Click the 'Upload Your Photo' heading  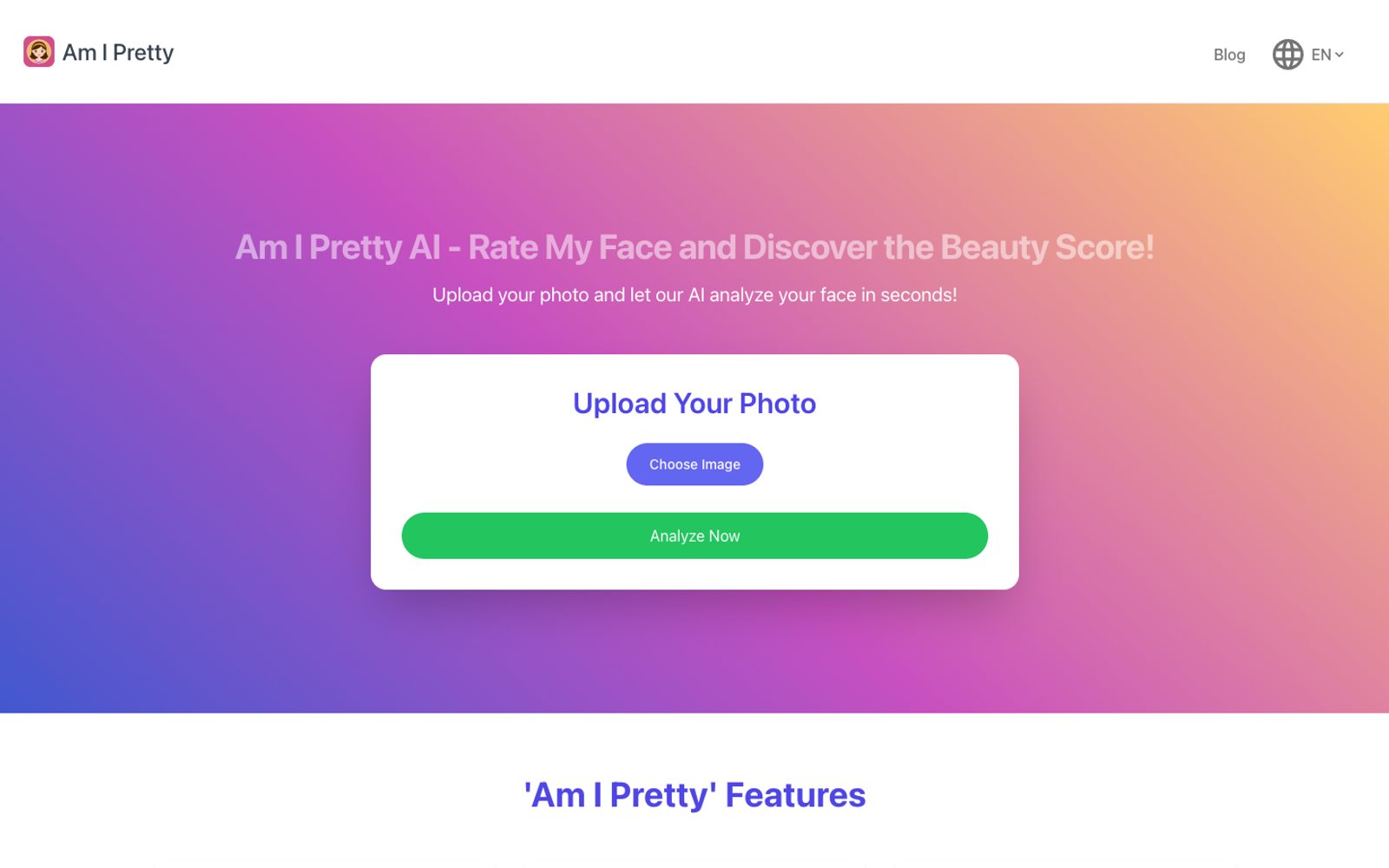(694, 403)
